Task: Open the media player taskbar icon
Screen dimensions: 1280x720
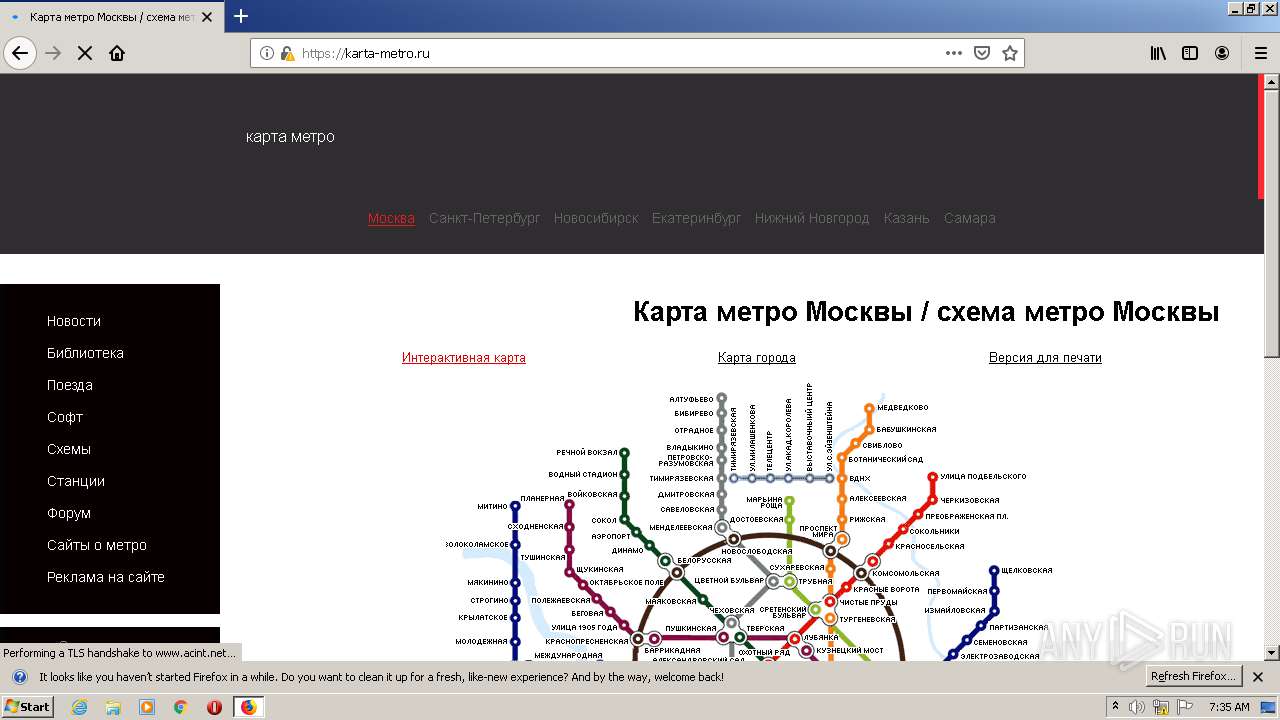Action: coord(147,707)
